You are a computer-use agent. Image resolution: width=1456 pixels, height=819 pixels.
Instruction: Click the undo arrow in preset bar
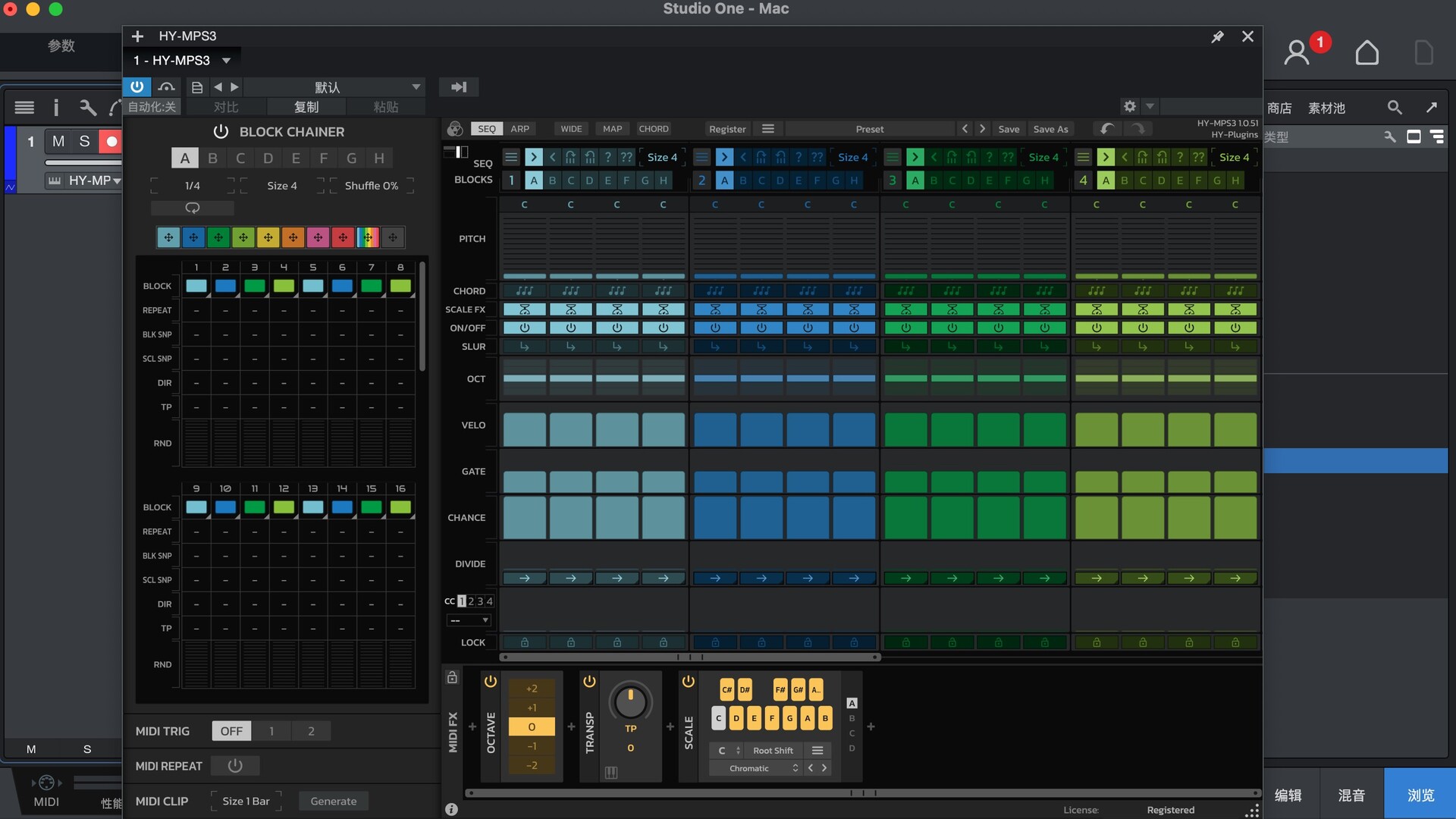click(x=1107, y=129)
